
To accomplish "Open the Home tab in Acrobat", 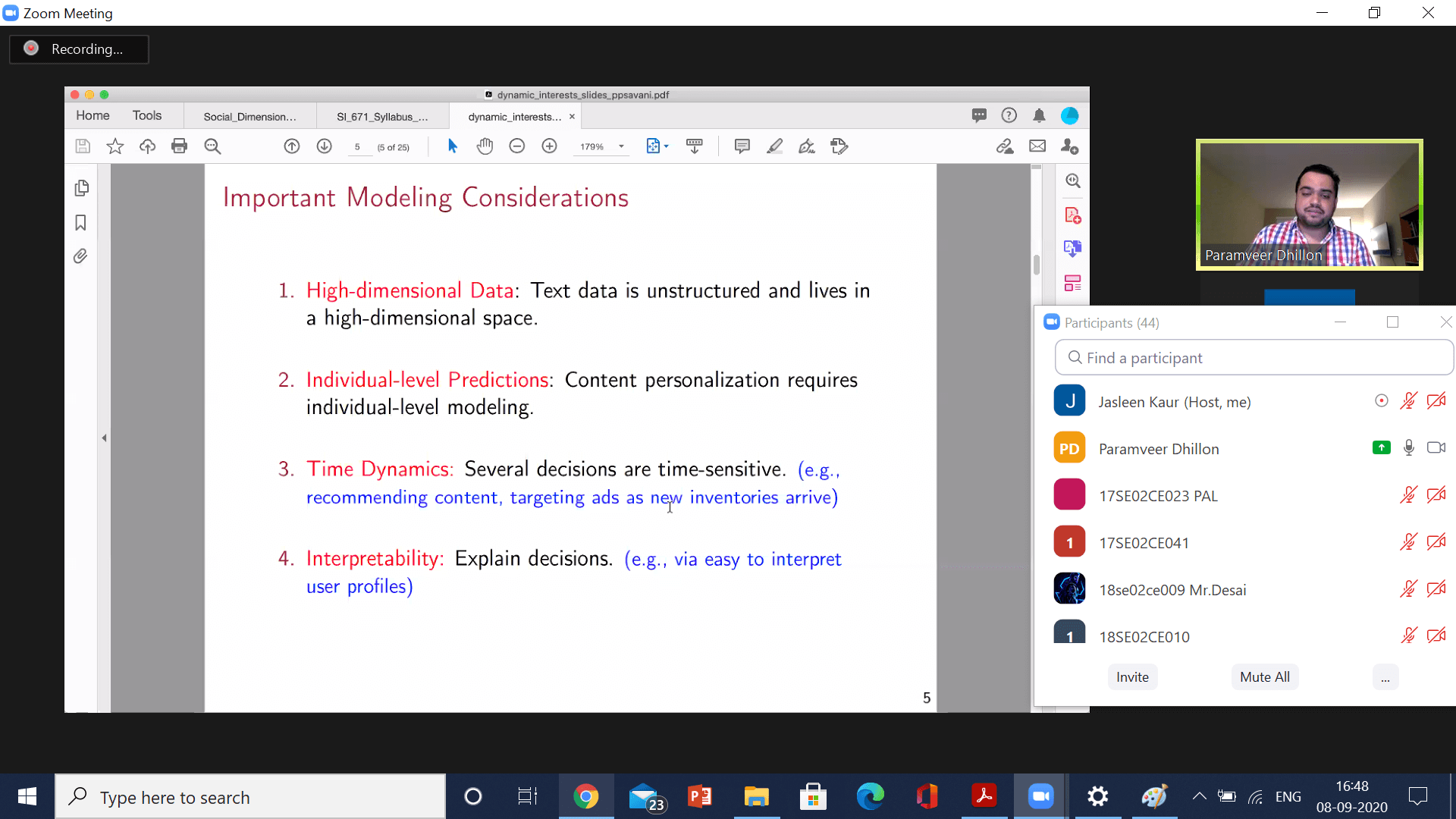I will pos(93,115).
